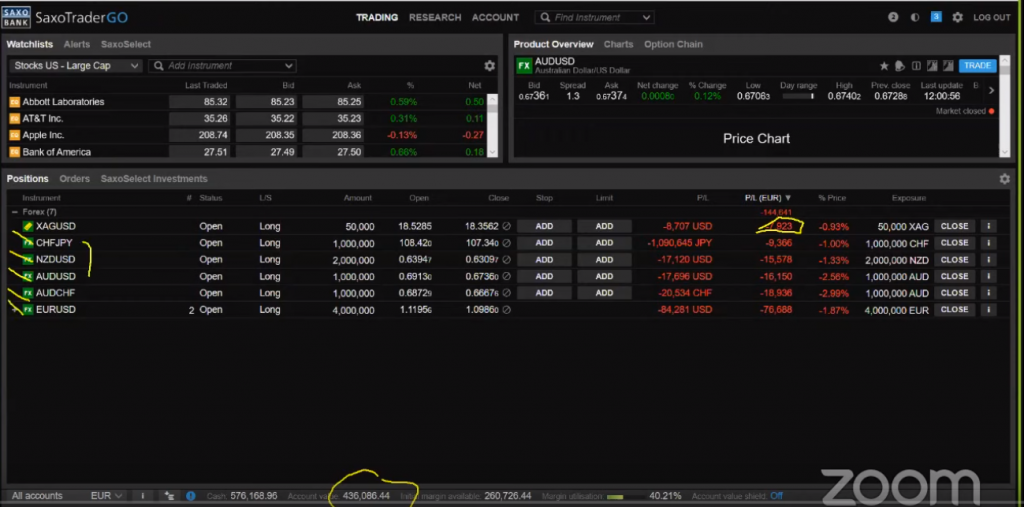The height and width of the screenshot is (507, 1024).
Task: Click the XAGUSD instrument icon
Action: (27, 226)
